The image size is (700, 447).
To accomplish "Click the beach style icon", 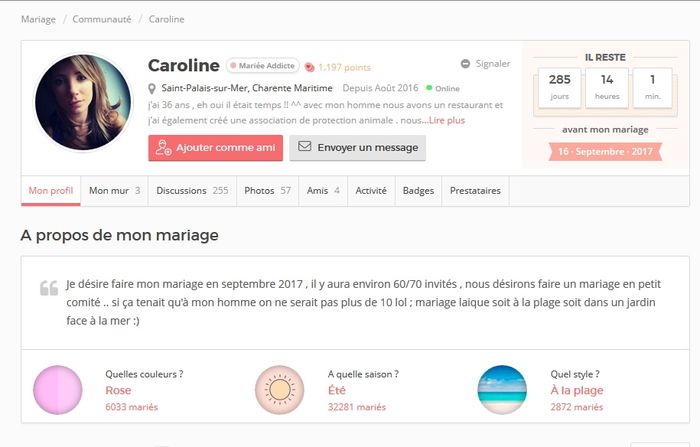I will click(502, 390).
